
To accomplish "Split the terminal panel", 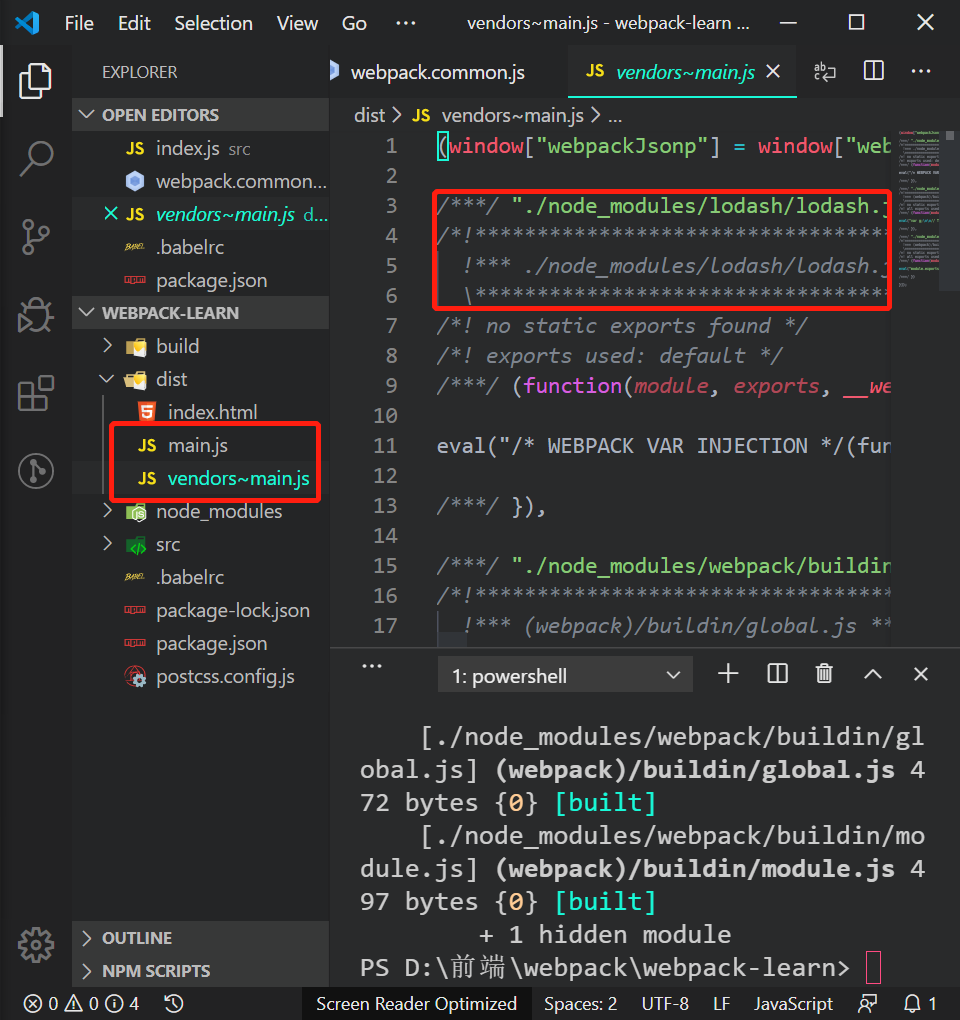I will [777, 674].
